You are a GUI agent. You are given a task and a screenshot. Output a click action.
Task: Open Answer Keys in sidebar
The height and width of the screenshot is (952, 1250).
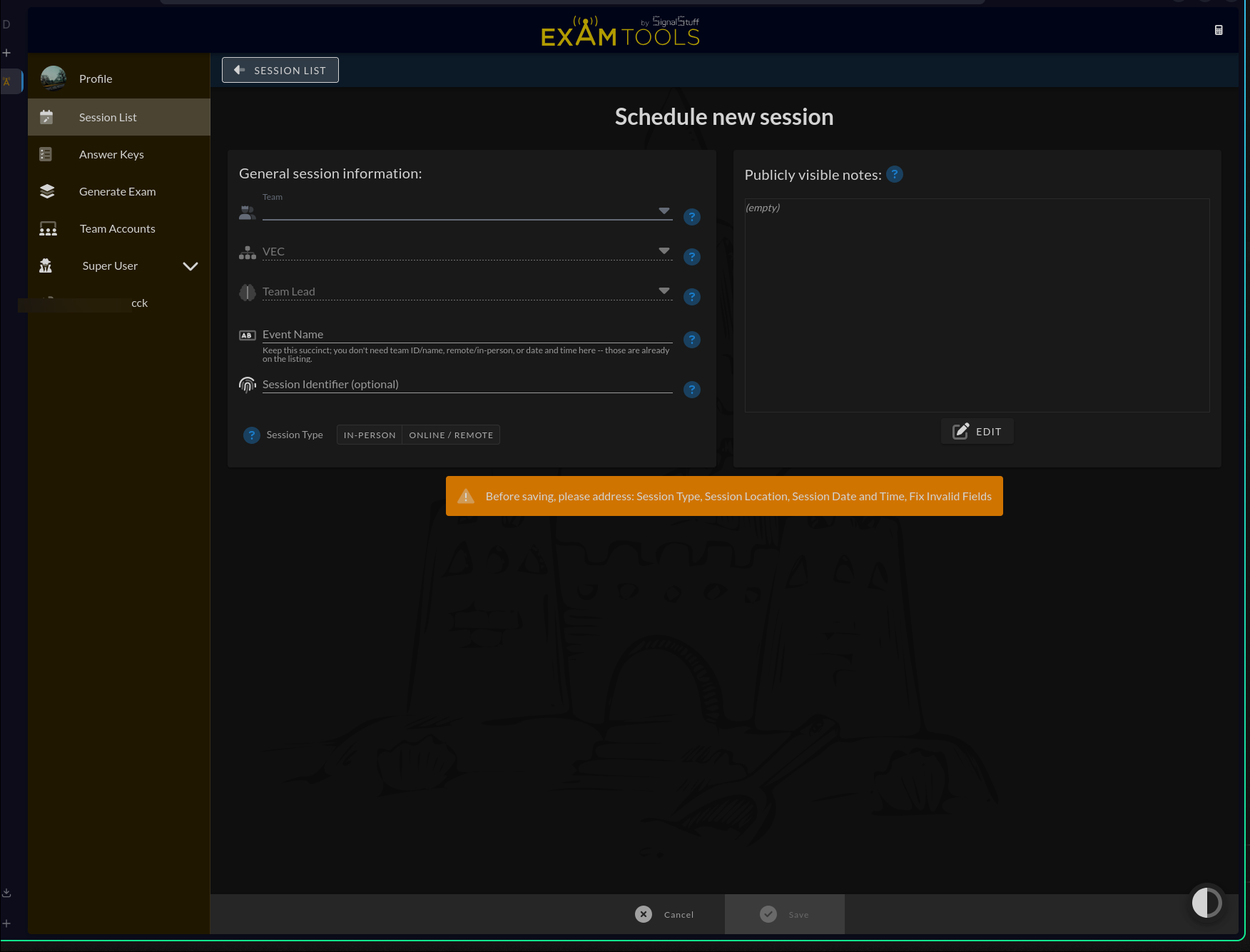pos(119,154)
